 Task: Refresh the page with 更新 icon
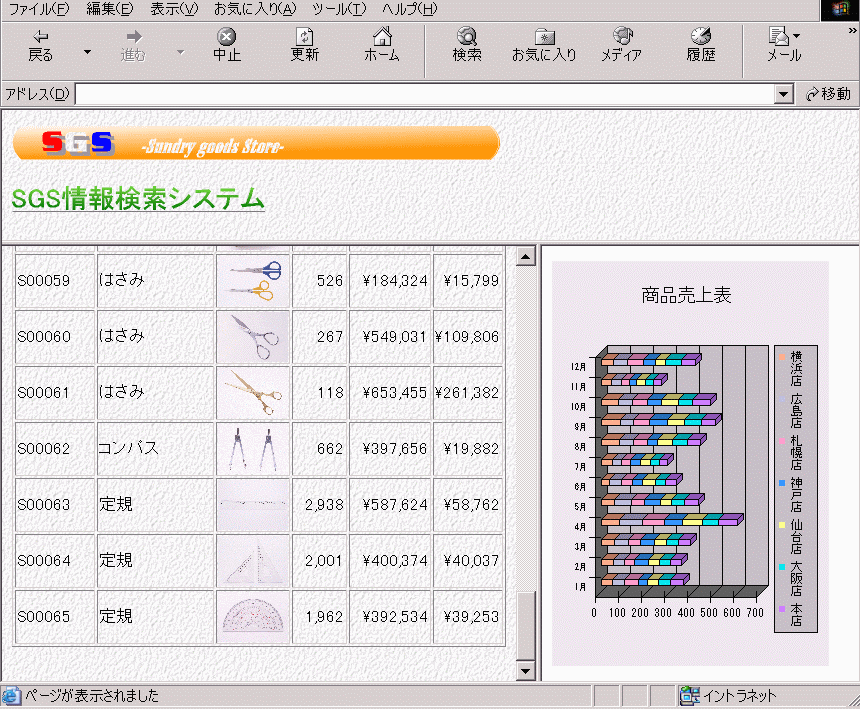305,45
